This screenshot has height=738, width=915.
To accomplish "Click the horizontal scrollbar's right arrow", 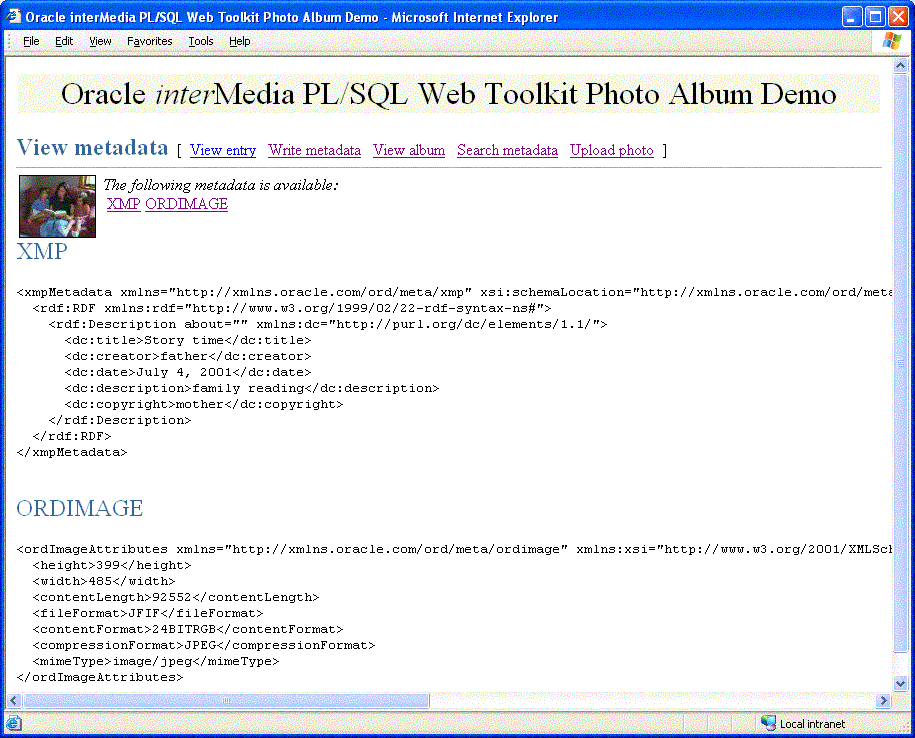I will (x=885, y=703).
